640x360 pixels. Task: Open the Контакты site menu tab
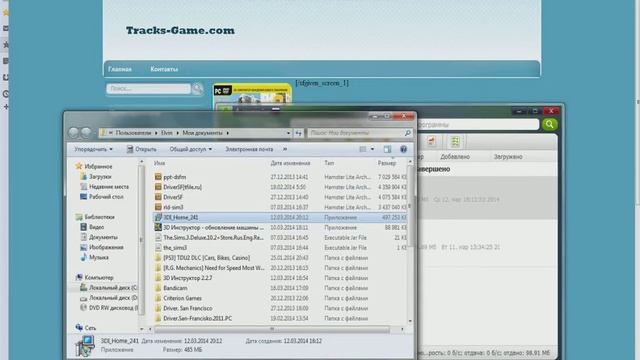pos(164,69)
